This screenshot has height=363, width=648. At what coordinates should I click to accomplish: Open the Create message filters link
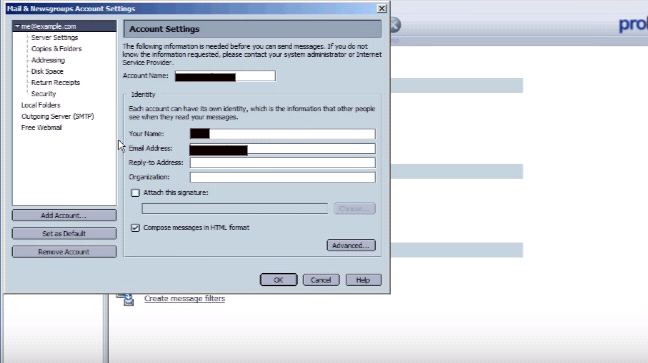[x=184, y=299]
